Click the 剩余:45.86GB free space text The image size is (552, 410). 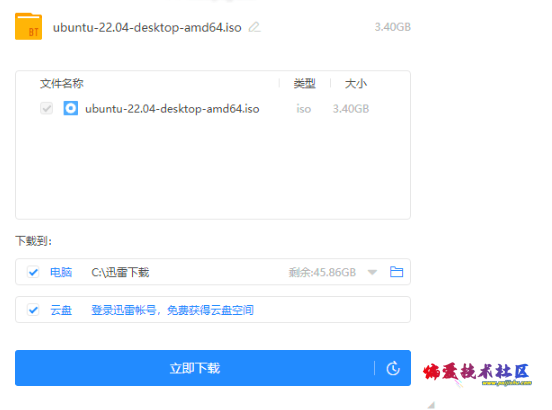click(x=322, y=272)
